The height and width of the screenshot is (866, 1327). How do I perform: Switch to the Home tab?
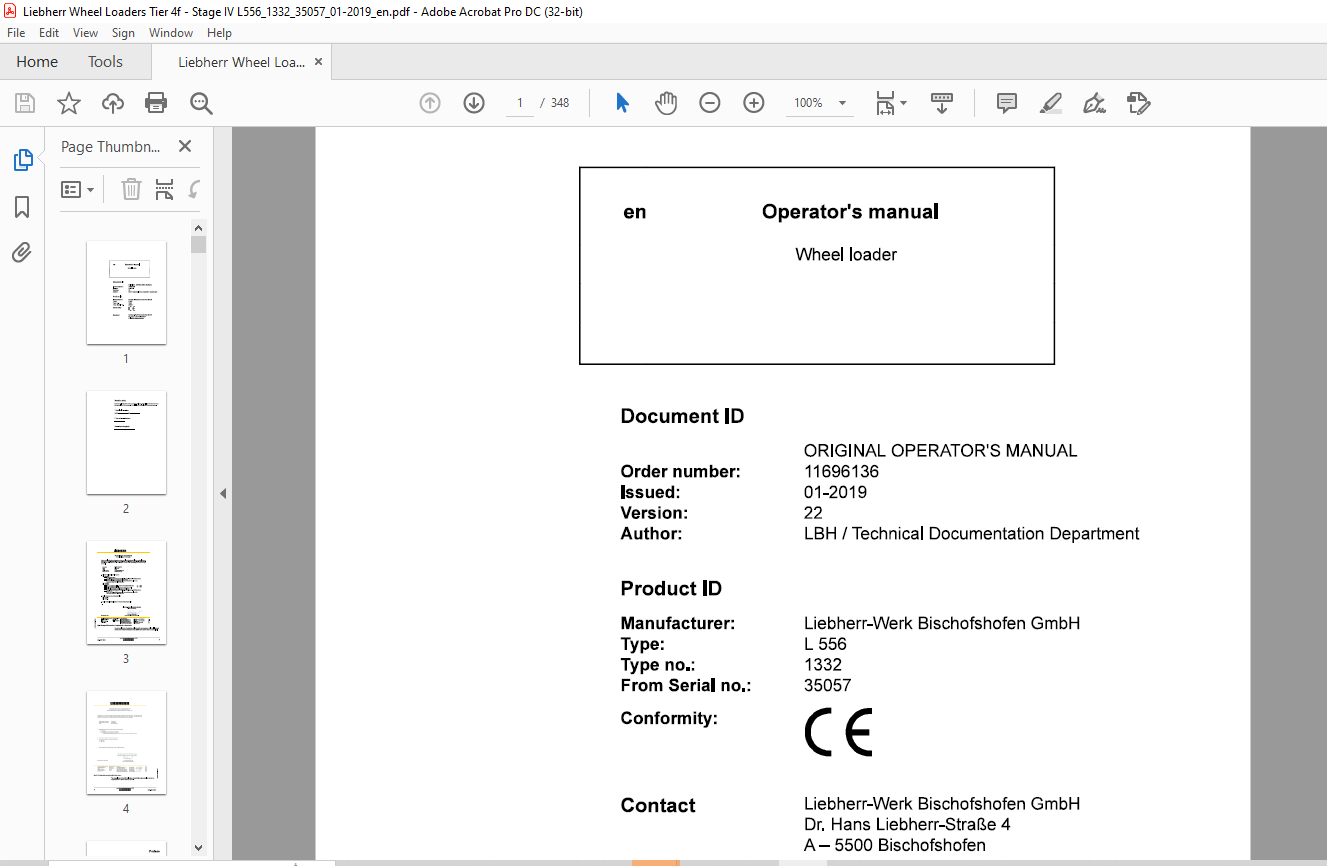[x=37, y=62]
